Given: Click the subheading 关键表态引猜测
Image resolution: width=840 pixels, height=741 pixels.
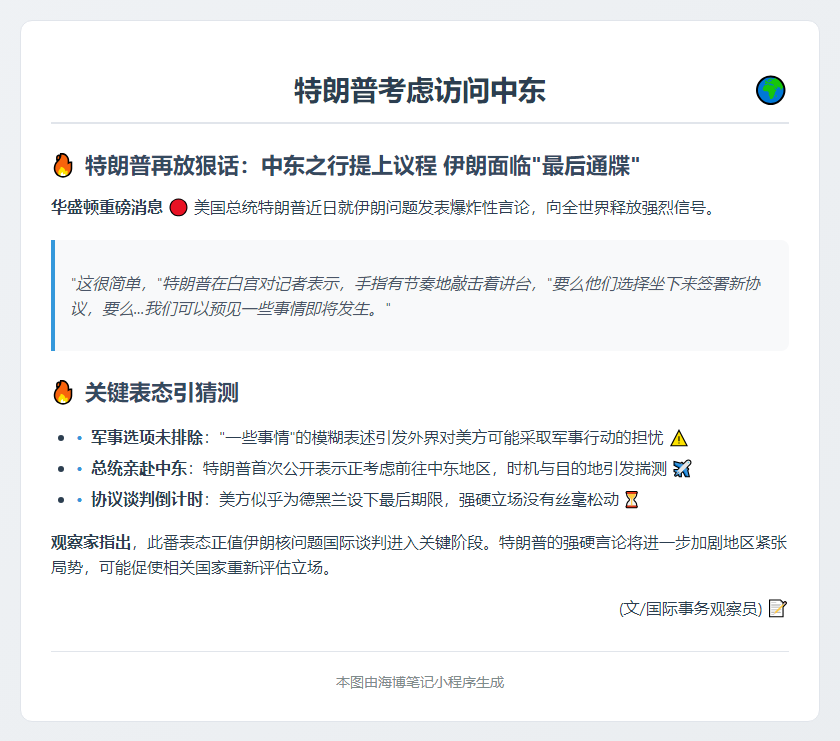Looking at the screenshot, I should tap(162, 392).
